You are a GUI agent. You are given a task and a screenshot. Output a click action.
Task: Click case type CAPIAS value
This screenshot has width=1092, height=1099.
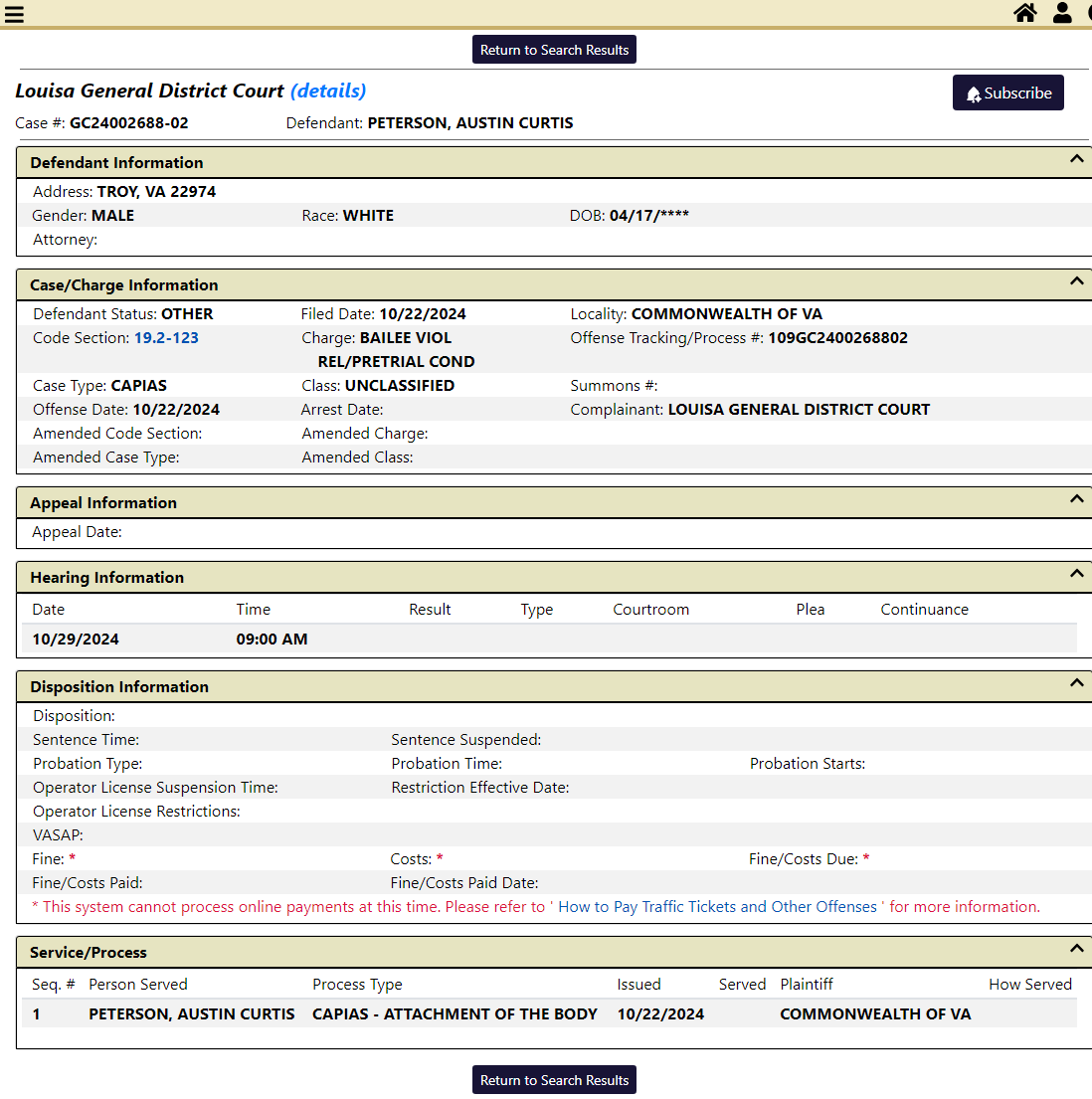[x=139, y=386]
